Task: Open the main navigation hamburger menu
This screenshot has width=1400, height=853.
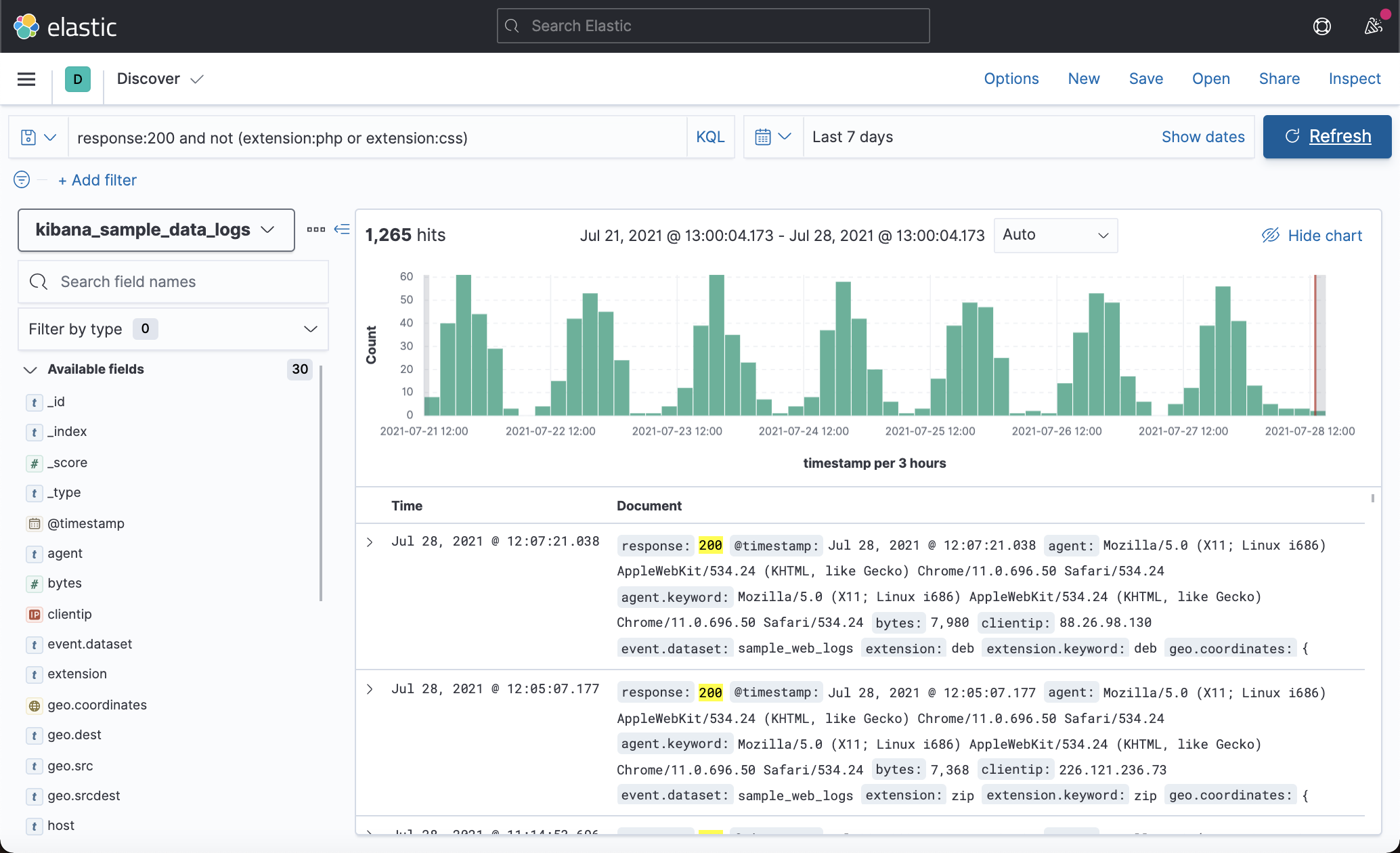Action: tap(26, 79)
